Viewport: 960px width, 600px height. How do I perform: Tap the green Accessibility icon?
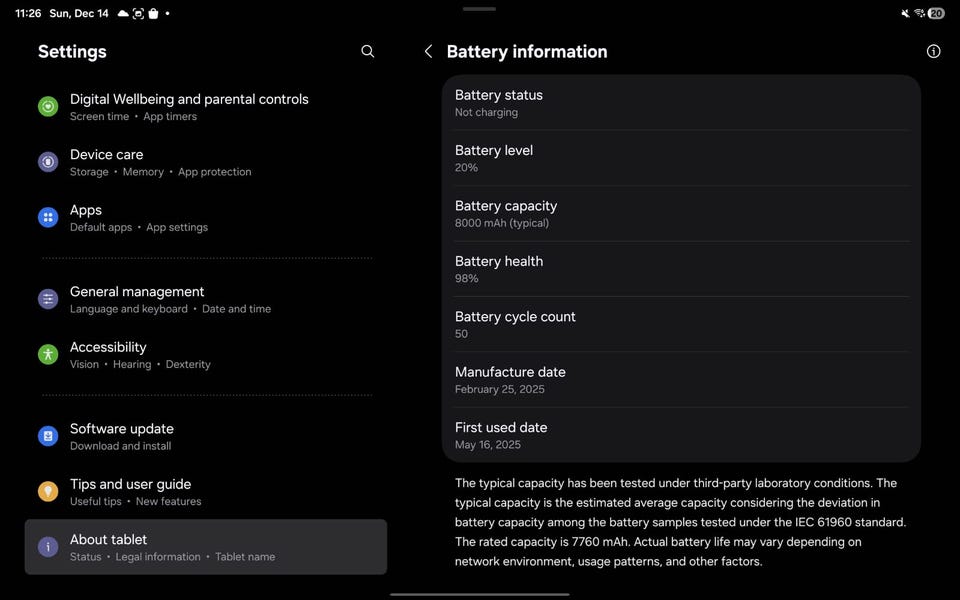[x=48, y=354]
